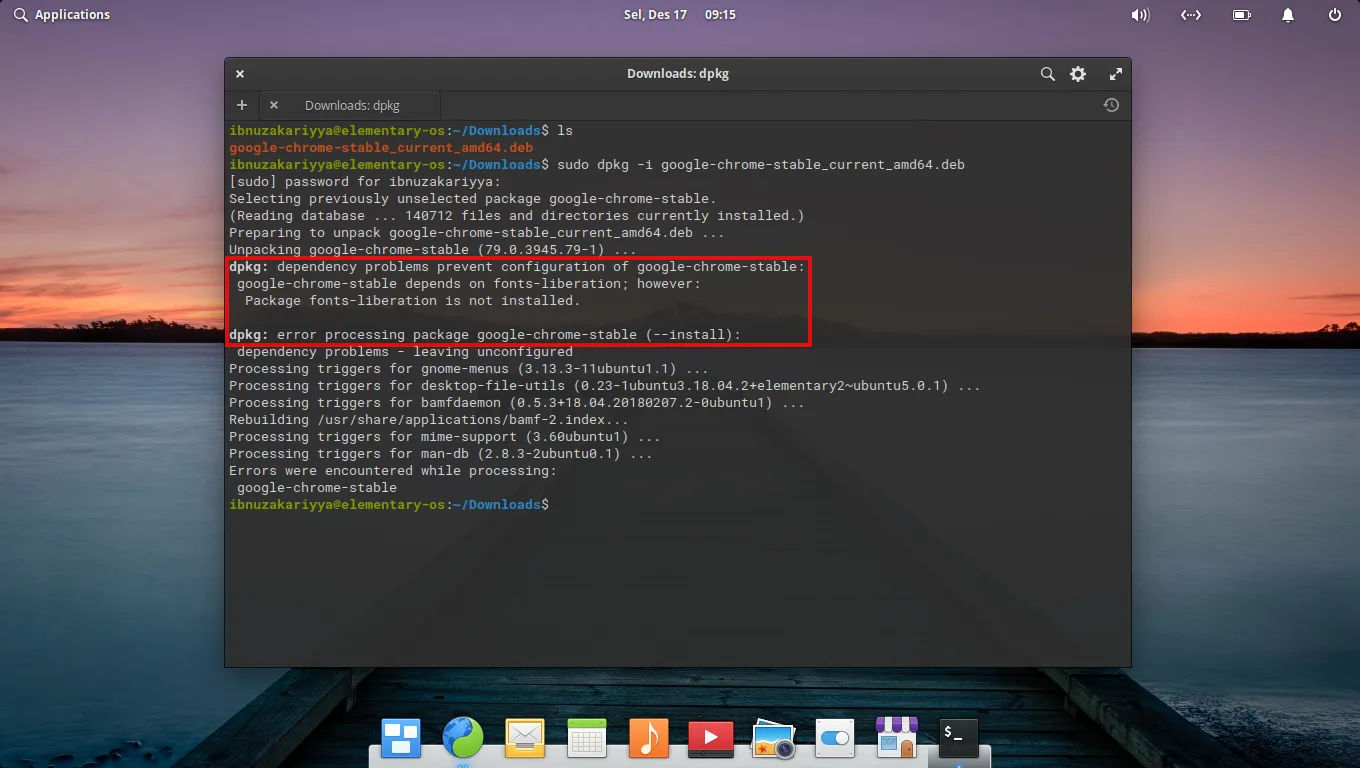Launch Multitasking View from dock

pos(401,739)
